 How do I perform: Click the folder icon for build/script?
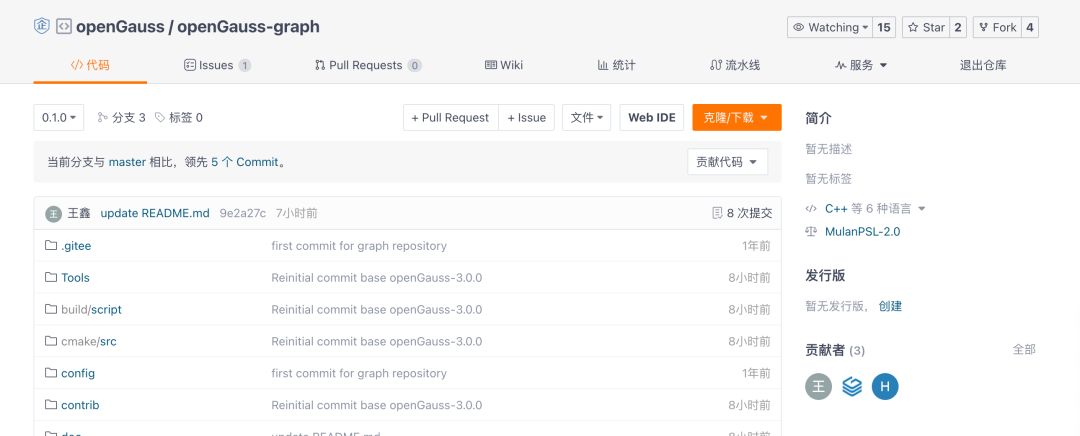coord(50,309)
